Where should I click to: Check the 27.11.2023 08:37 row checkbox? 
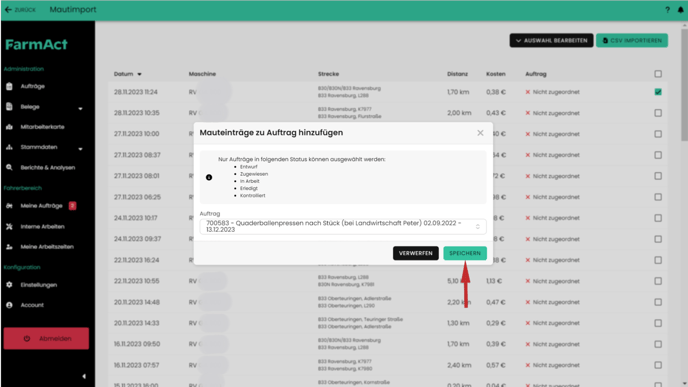(x=658, y=155)
